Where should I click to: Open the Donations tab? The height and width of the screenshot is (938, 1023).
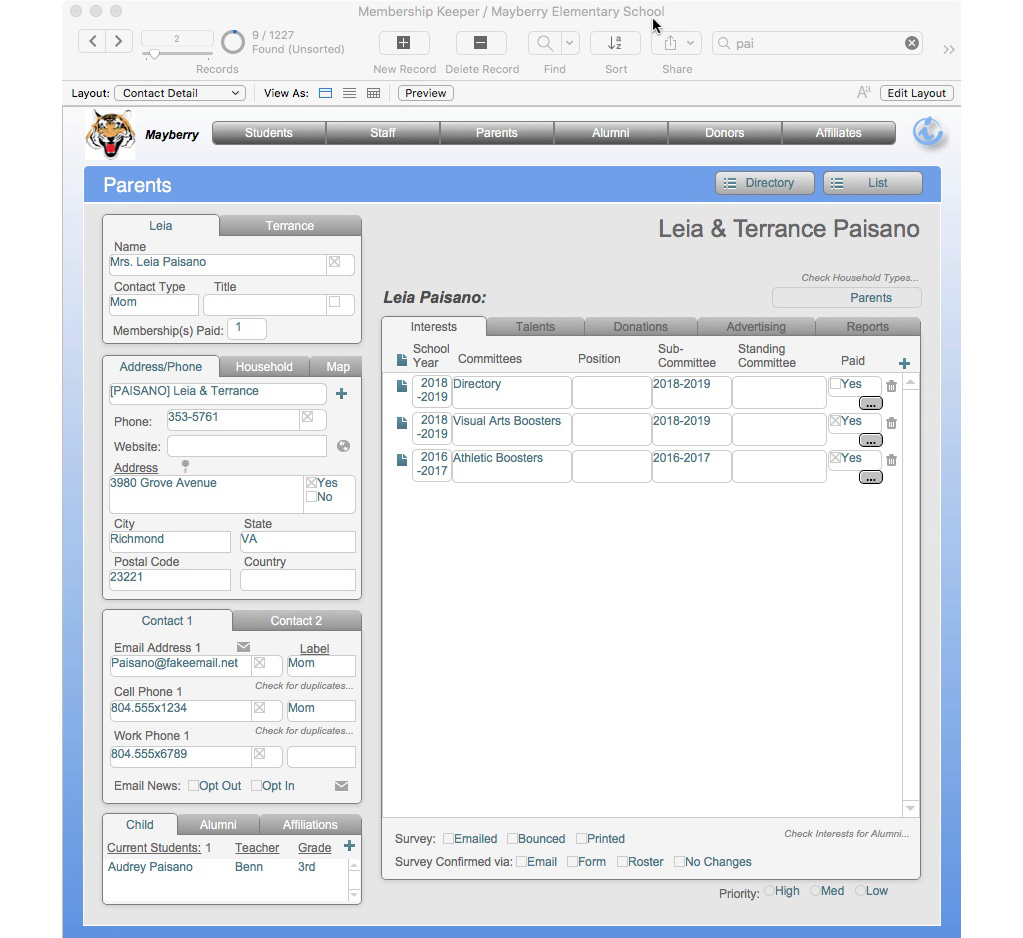click(x=641, y=327)
